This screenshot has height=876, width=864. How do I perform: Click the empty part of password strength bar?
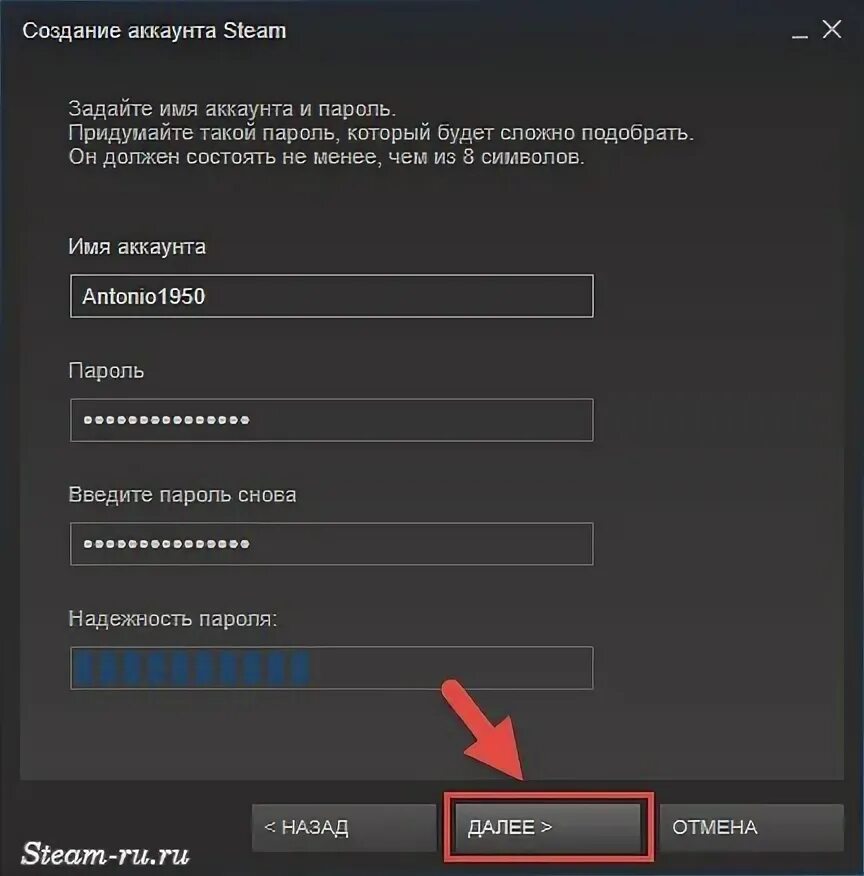(x=451, y=668)
